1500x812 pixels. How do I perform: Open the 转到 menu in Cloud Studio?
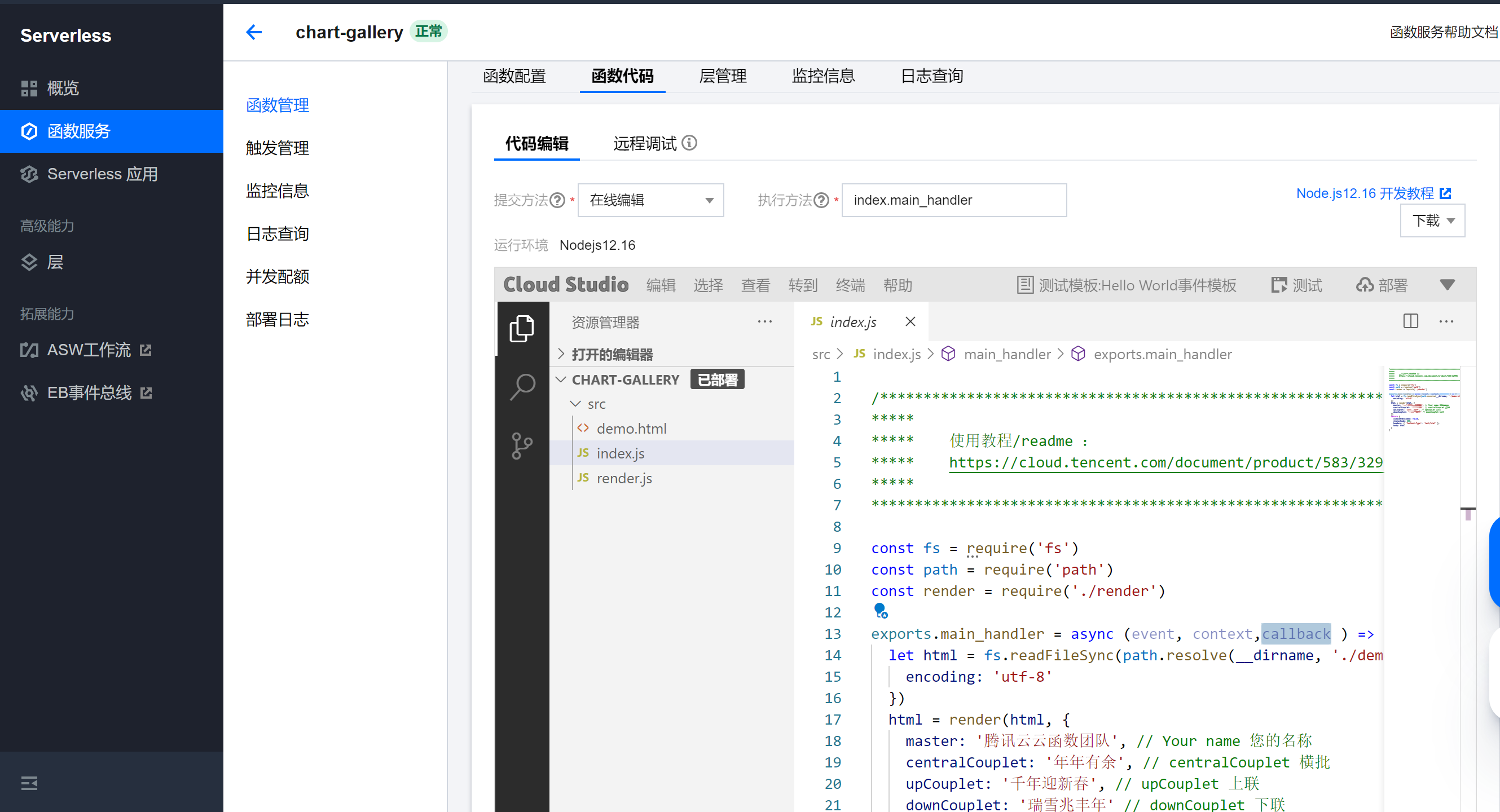click(x=803, y=285)
